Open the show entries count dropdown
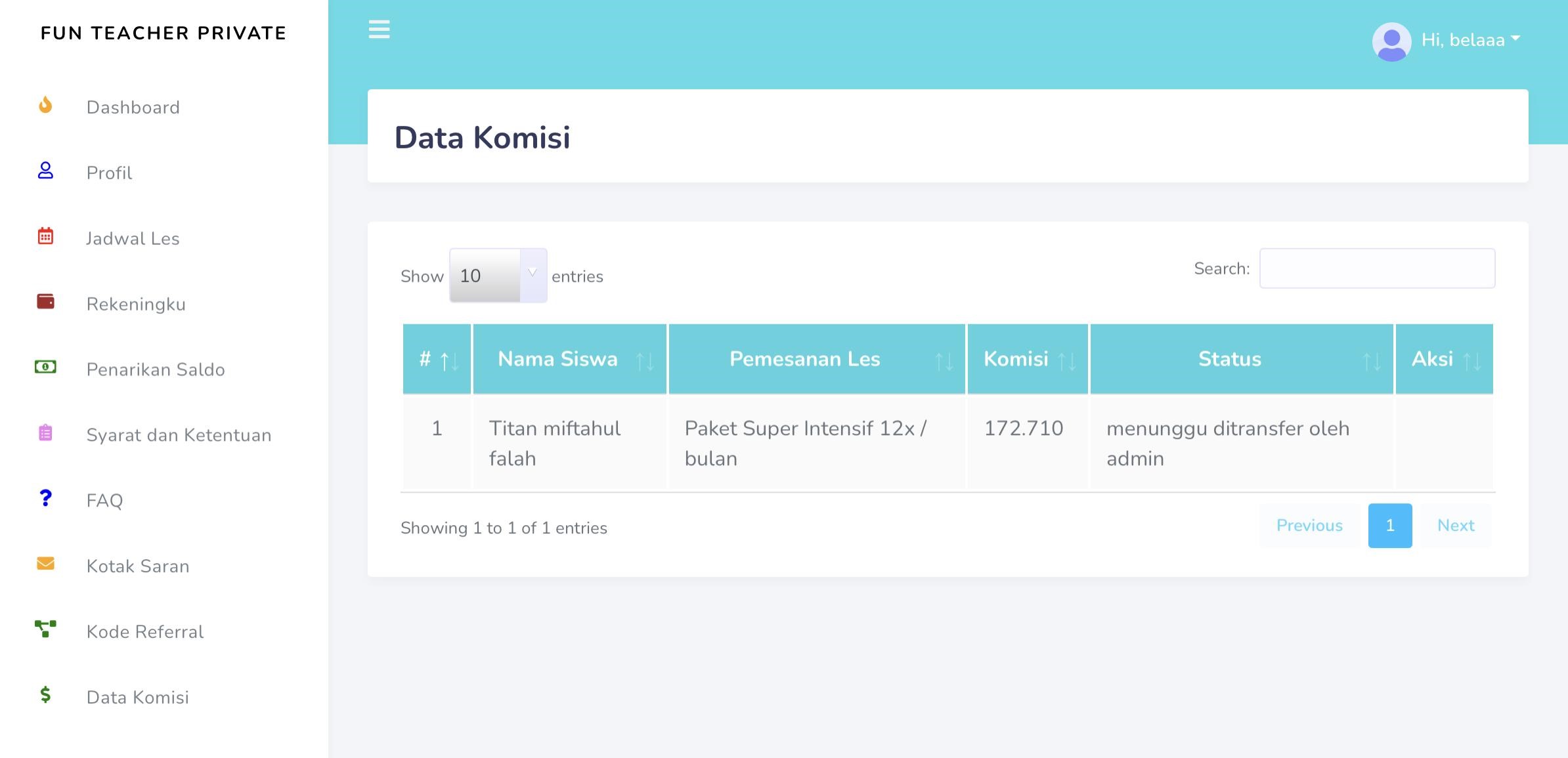The width and height of the screenshot is (1568, 758). tap(498, 276)
